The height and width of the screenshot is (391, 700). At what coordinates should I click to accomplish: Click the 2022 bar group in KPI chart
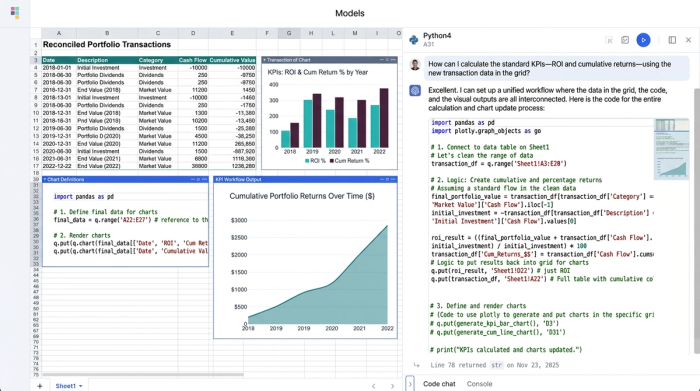pyautogui.click(x=379, y=118)
